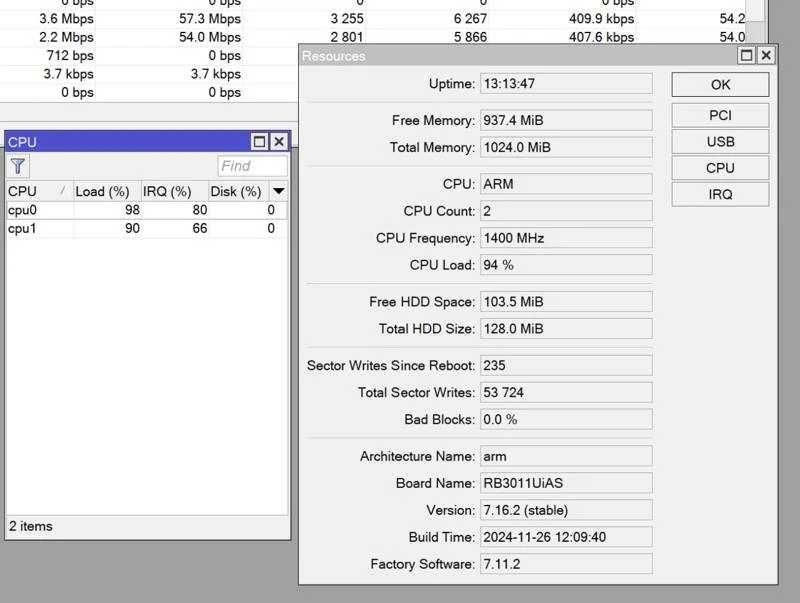Click the Total Memory field 1024.0 MiB
The image size is (800, 603).
(x=566, y=147)
